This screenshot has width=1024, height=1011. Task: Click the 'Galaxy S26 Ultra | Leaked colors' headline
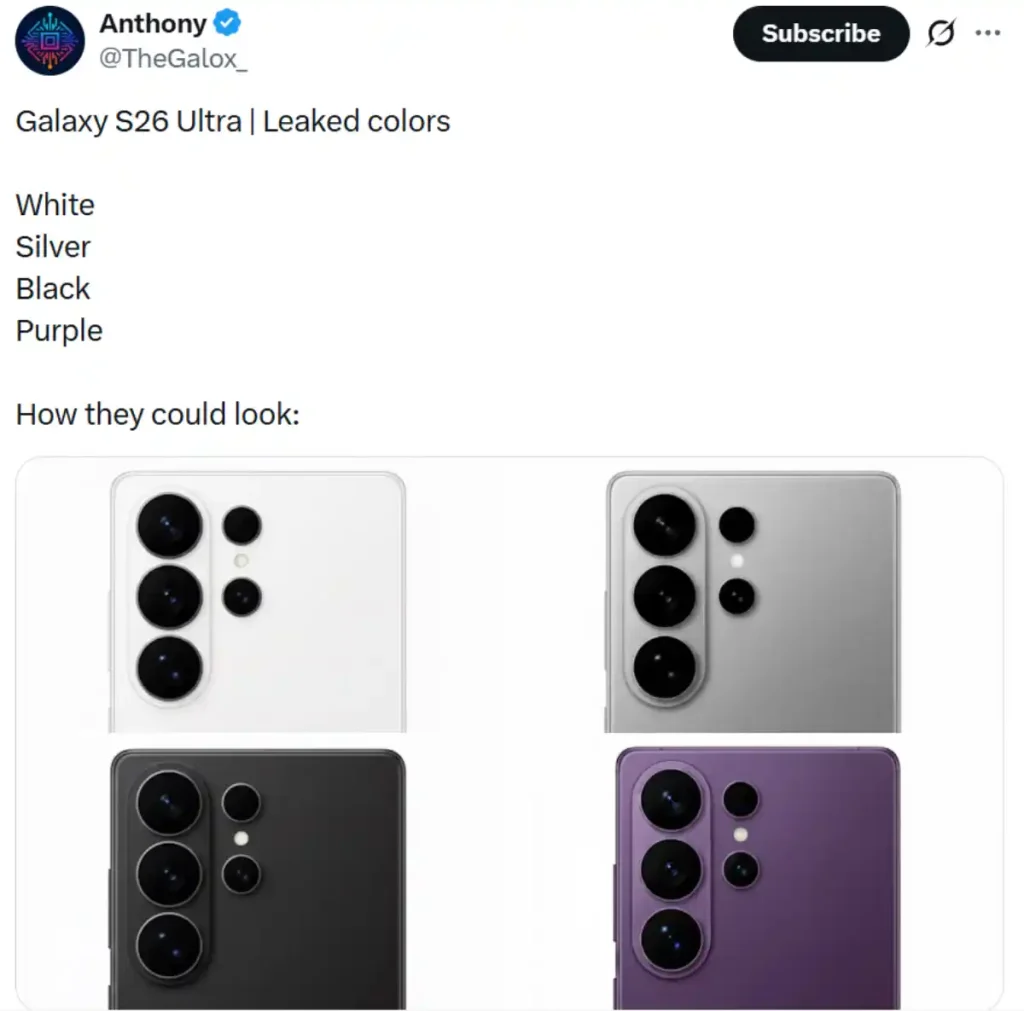click(x=233, y=122)
